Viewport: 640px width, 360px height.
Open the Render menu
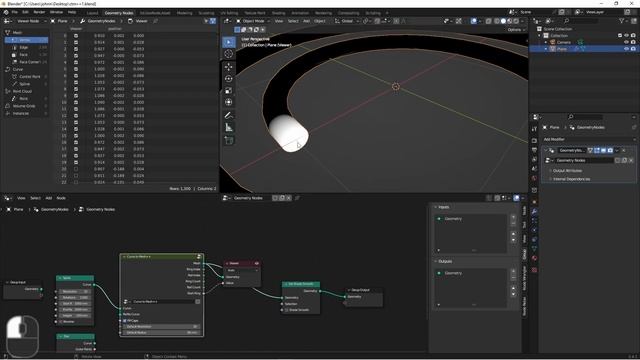tap(39, 12)
